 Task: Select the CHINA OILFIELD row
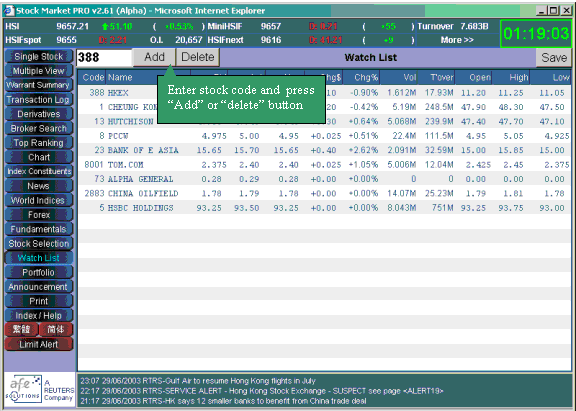324,193
